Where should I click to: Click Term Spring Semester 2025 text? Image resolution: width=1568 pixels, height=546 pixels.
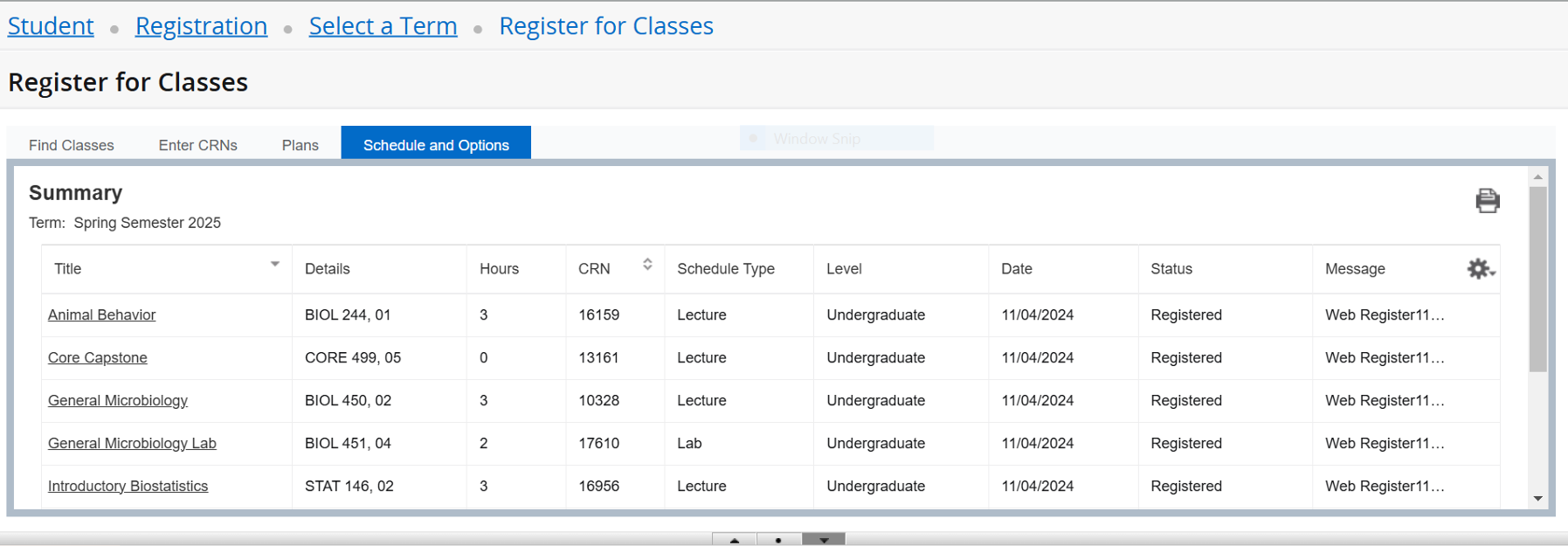[x=125, y=223]
